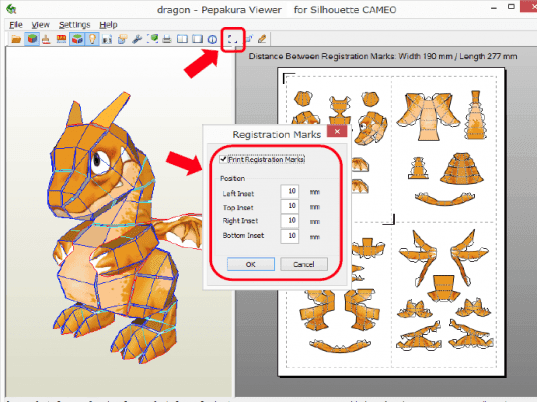Toggle the colored cube faces icon
Screen dimensions: 537x402
(x=77, y=39)
